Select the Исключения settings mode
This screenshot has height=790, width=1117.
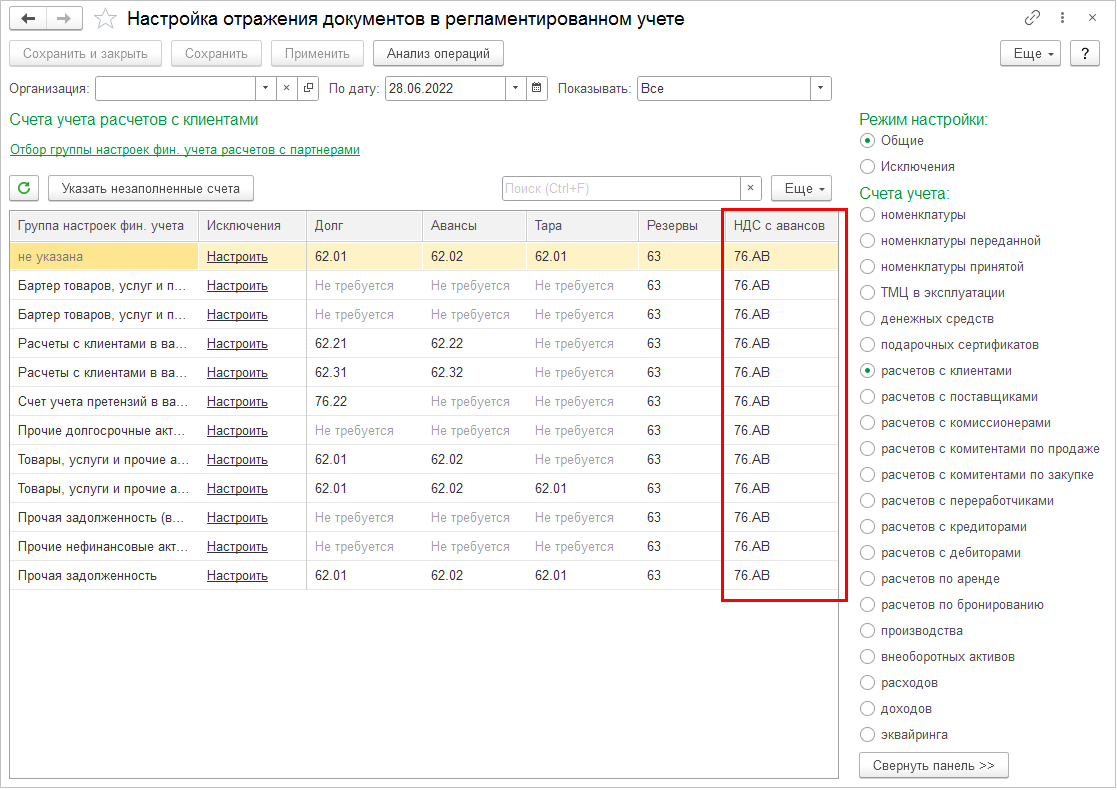click(x=867, y=167)
